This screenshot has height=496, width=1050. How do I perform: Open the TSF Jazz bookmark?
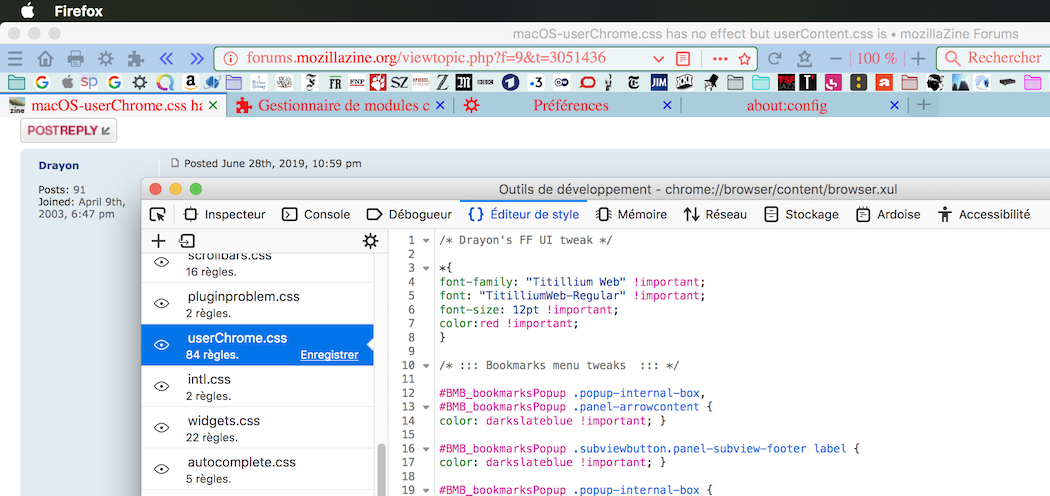pyautogui.click(x=786, y=82)
